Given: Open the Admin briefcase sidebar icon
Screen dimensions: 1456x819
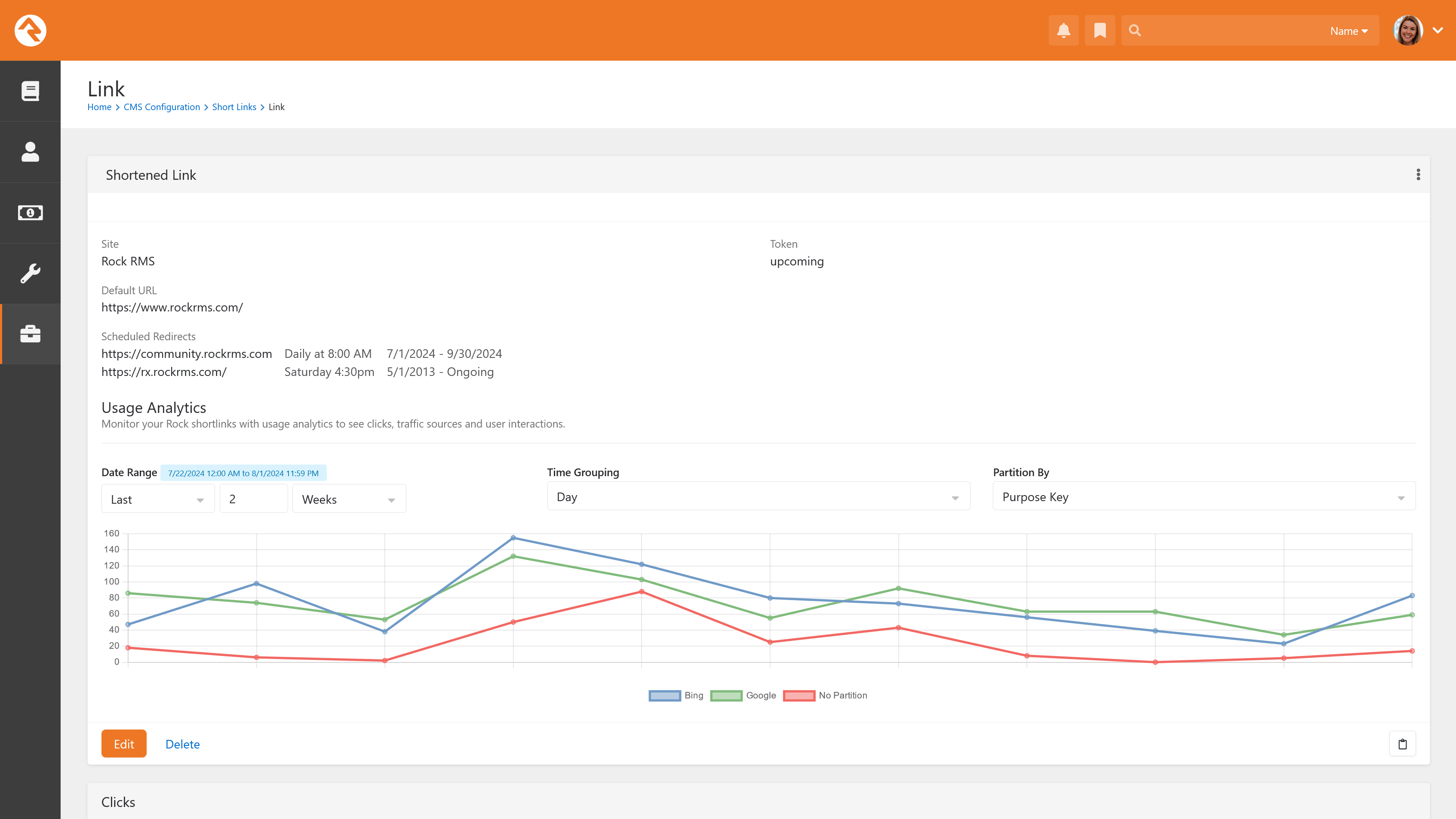Looking at the screenshot, I should [30, 334].
